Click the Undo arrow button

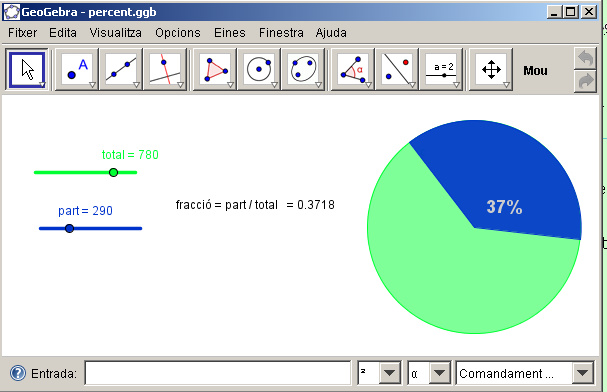click(x=585, y=59)
